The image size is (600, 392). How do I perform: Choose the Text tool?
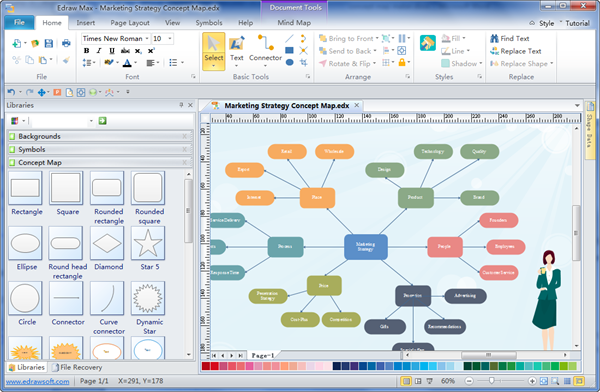point(236,51)
